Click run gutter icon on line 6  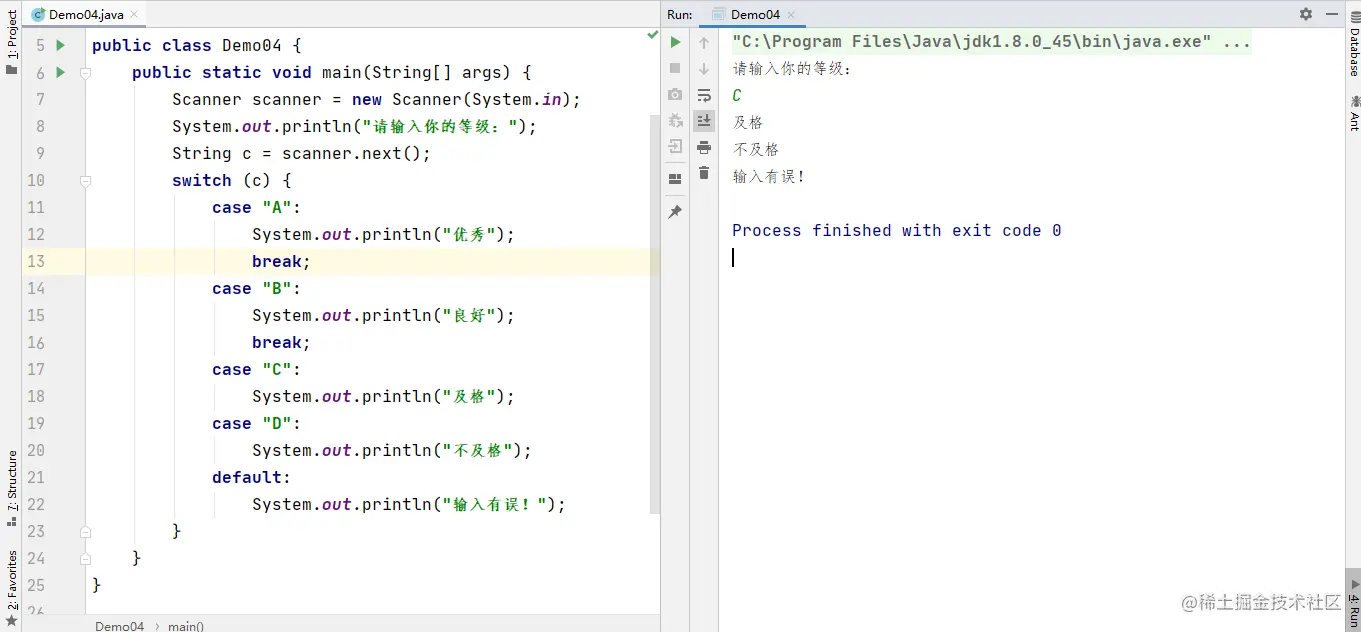click(x=61, y=72)
